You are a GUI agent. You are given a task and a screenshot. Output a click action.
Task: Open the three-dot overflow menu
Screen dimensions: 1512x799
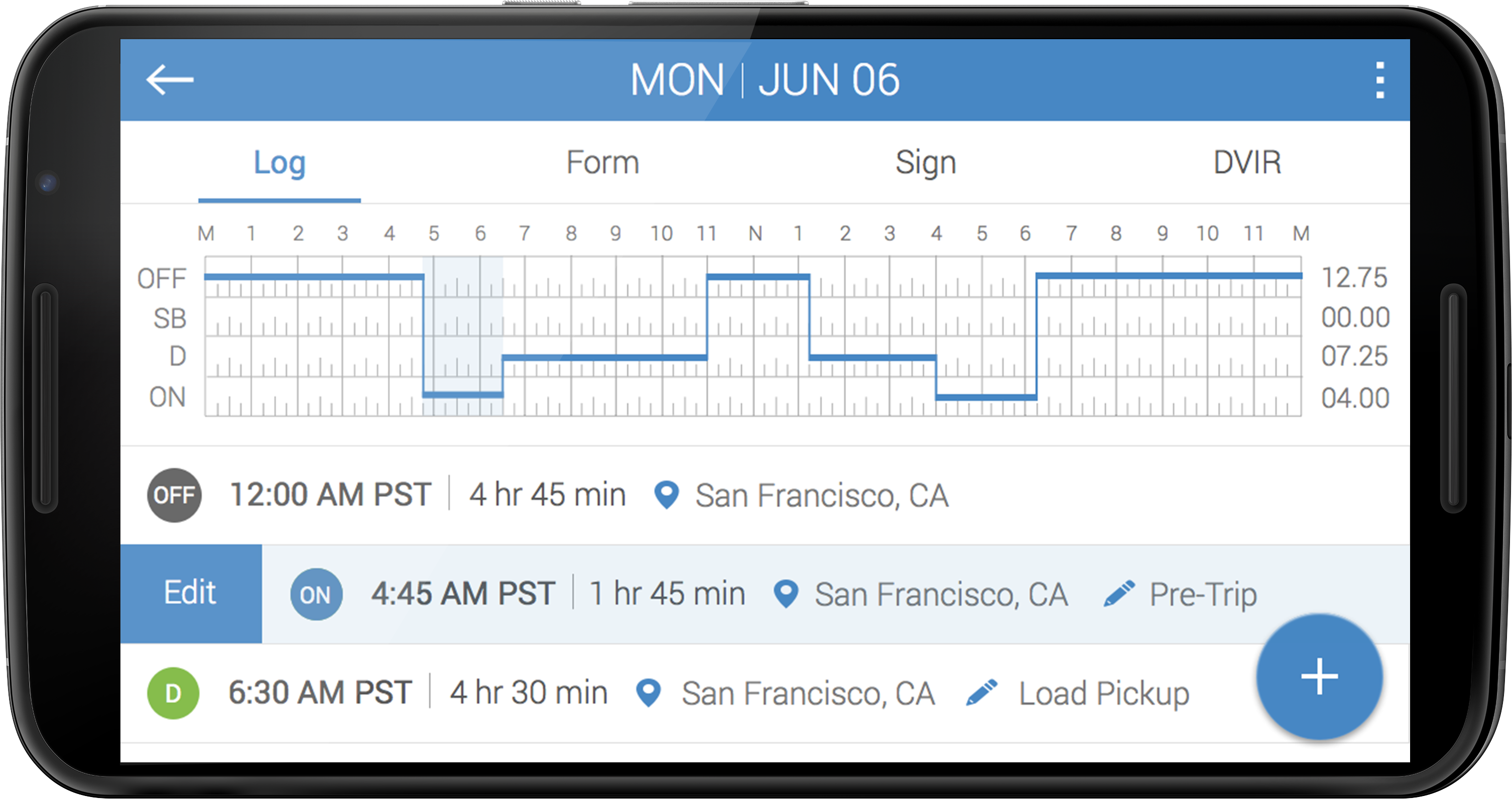pos(1380,80)
